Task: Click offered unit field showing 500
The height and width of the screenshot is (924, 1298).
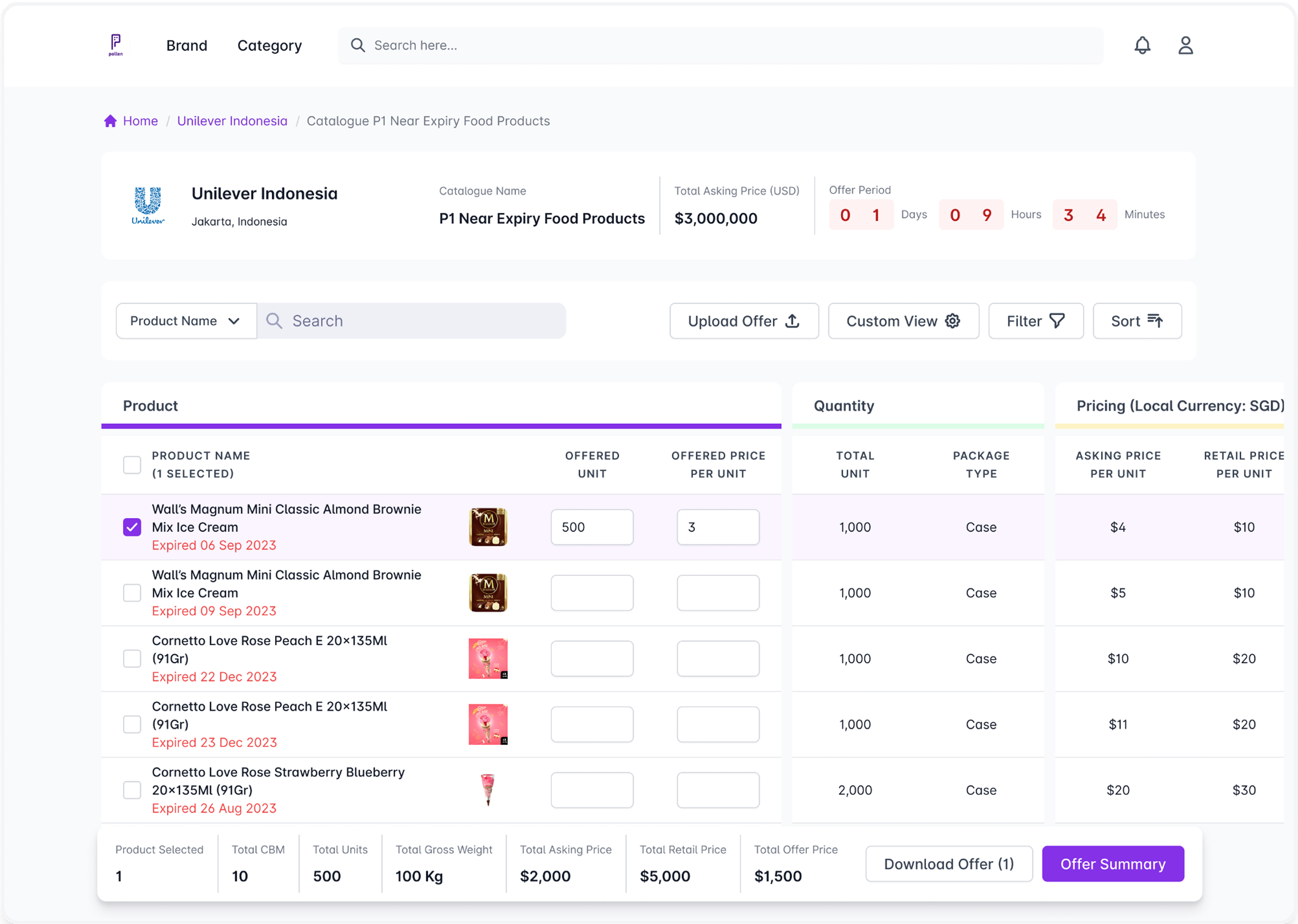Action: [591, 527]
